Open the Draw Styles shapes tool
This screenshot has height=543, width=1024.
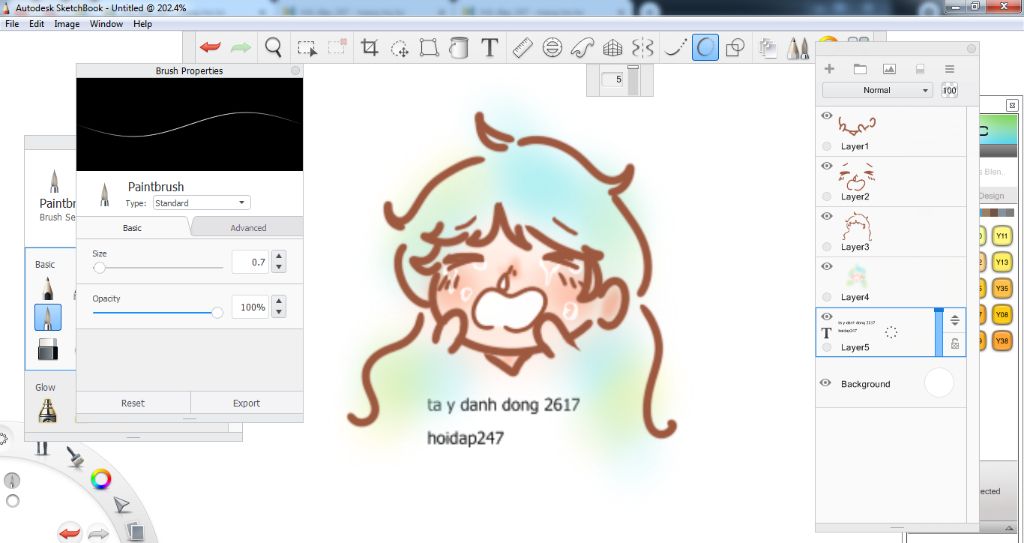(x=735, y=48)
